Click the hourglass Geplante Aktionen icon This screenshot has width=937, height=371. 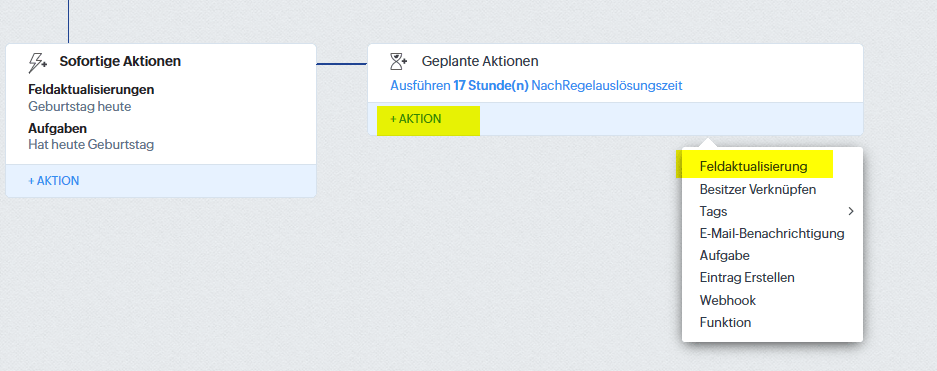(399, 61)
